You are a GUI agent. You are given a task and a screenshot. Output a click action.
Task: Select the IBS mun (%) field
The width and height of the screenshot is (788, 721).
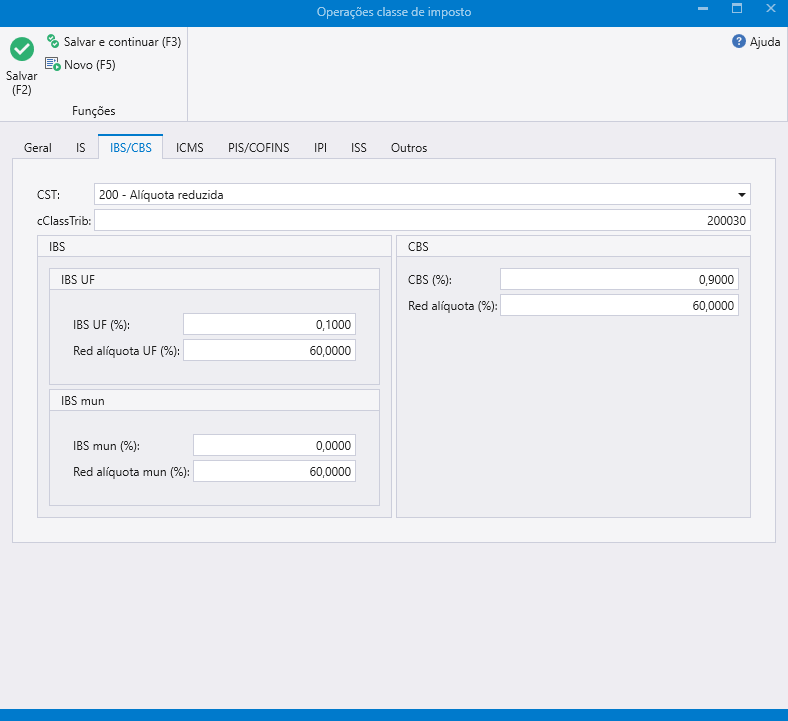274,446
